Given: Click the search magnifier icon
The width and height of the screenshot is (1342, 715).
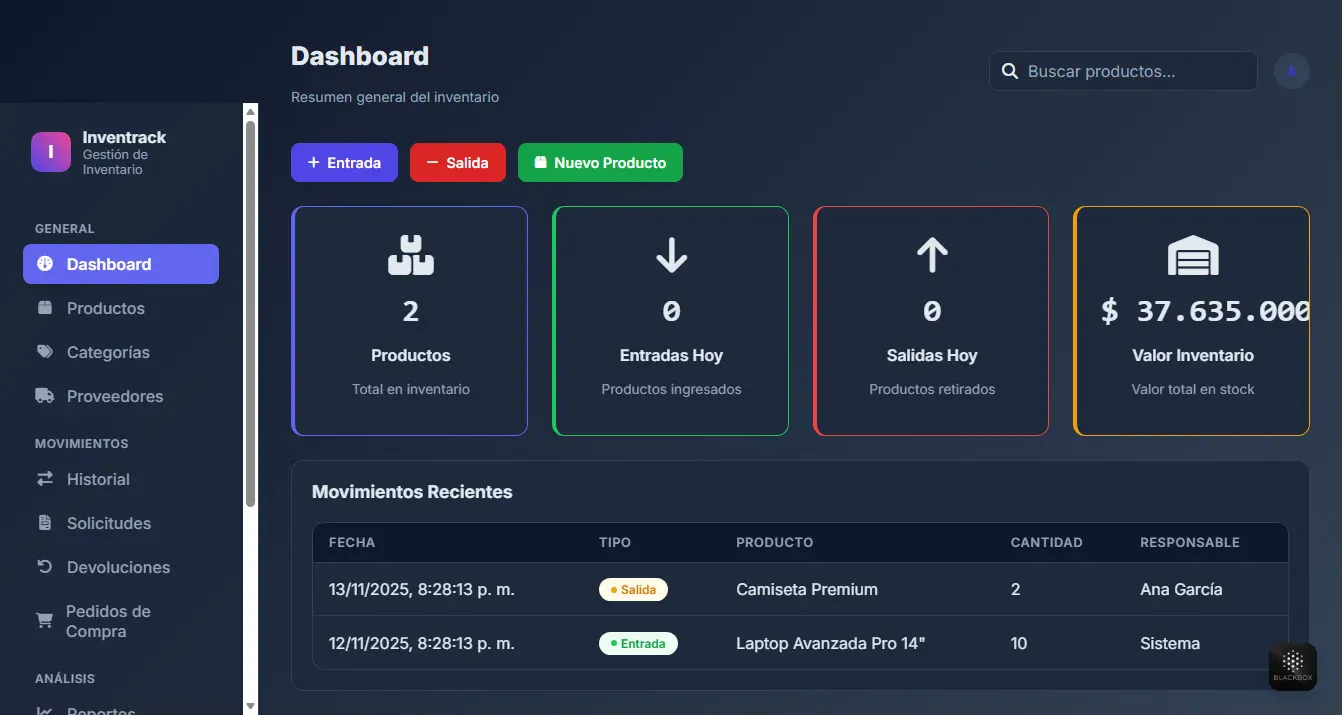Looking at the screenshot, I should pos(1009,70).
